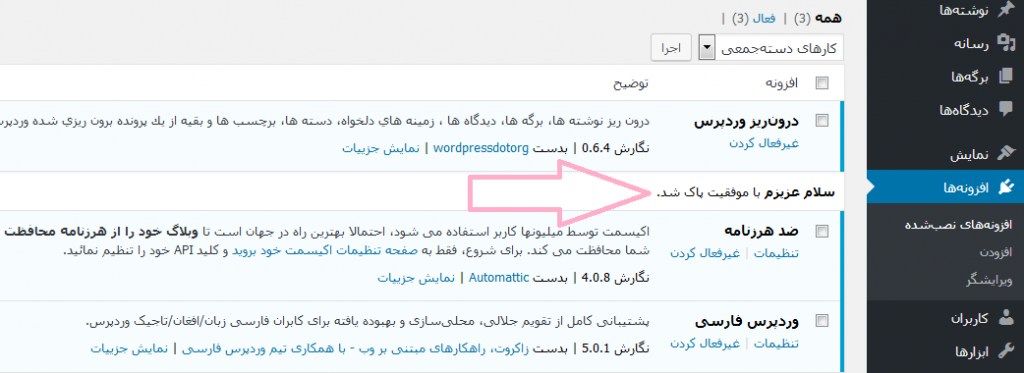Viewport: 1024px width, 373px height.
Task: Open نمایش جزییات for ضد هرزنامه
Action: pyautogui.click(x=415, y=278)
